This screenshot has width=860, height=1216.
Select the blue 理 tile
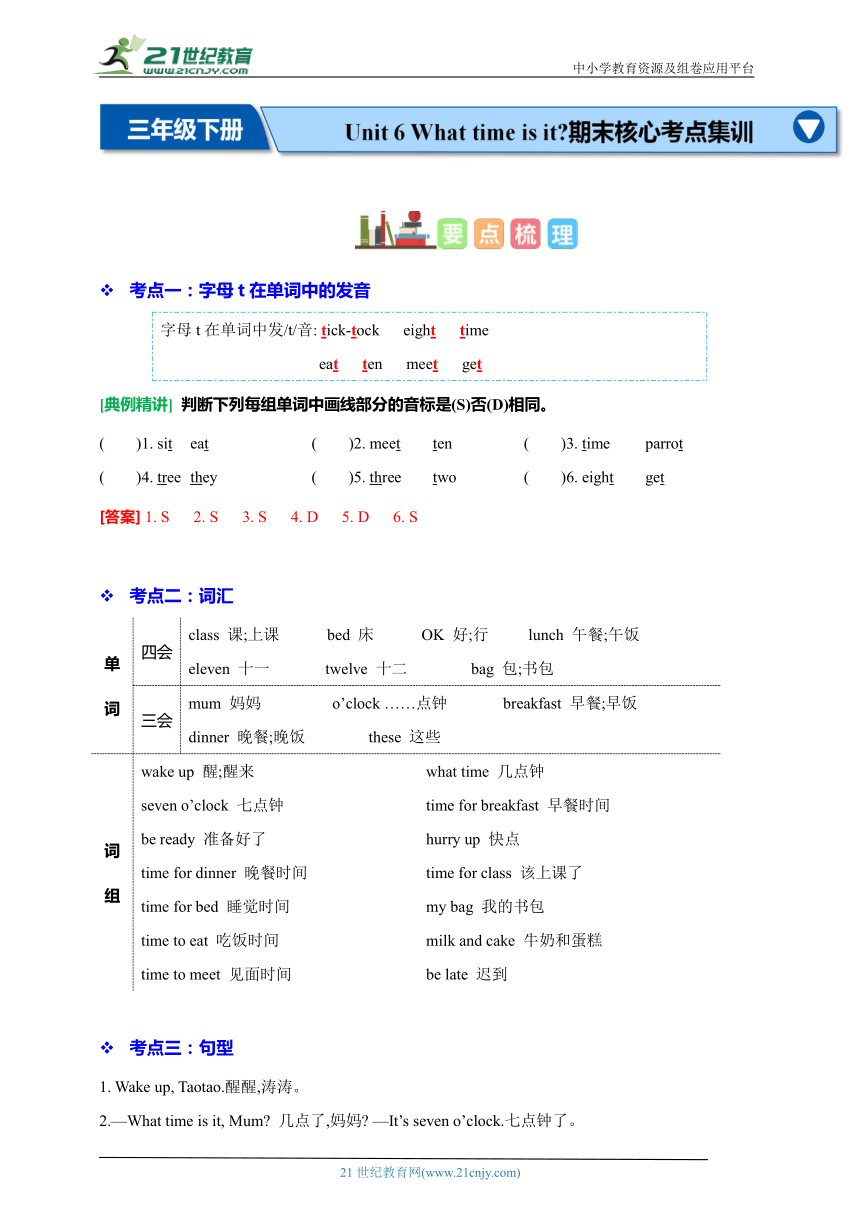pos(562,233)
